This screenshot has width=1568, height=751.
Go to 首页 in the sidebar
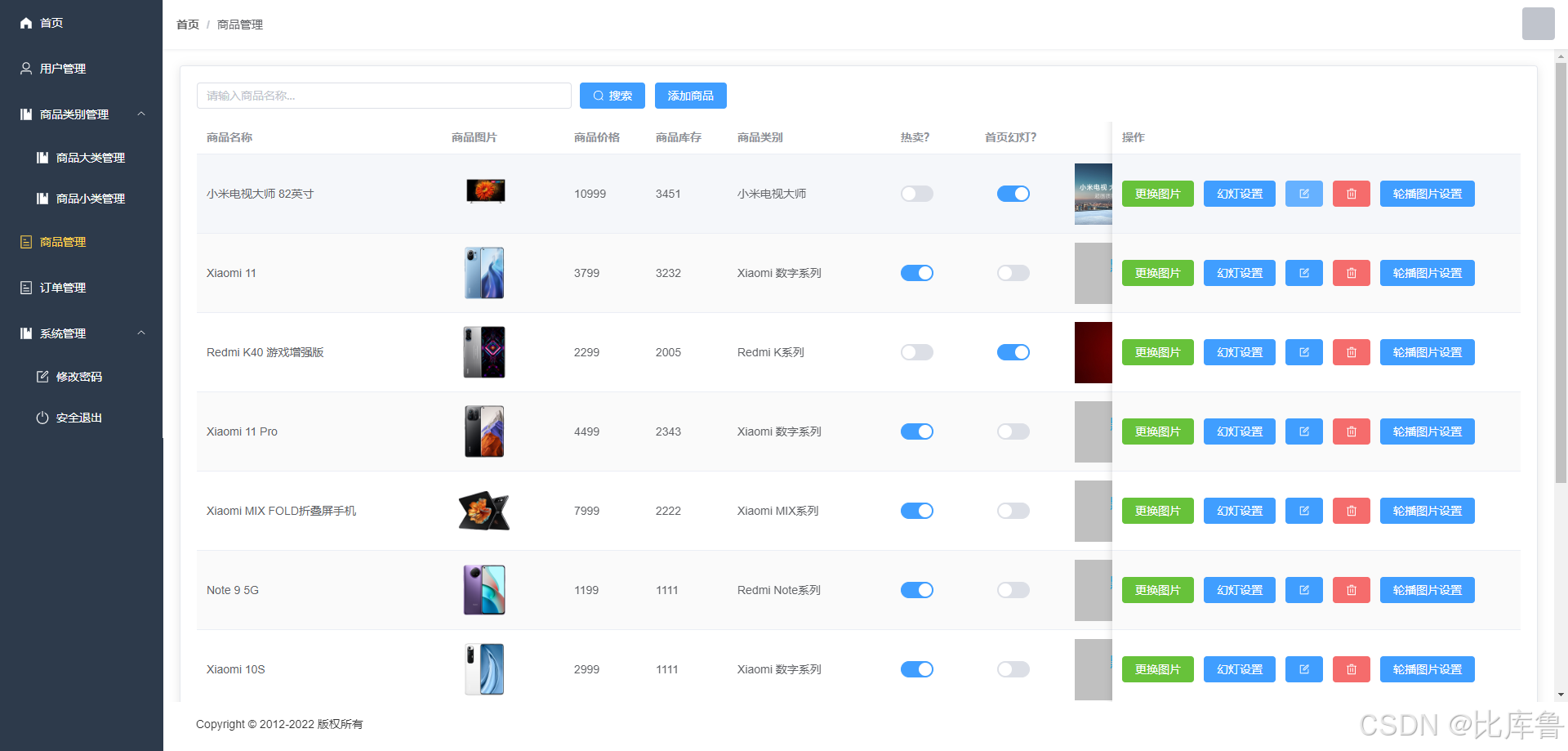[x=82, y=23]
